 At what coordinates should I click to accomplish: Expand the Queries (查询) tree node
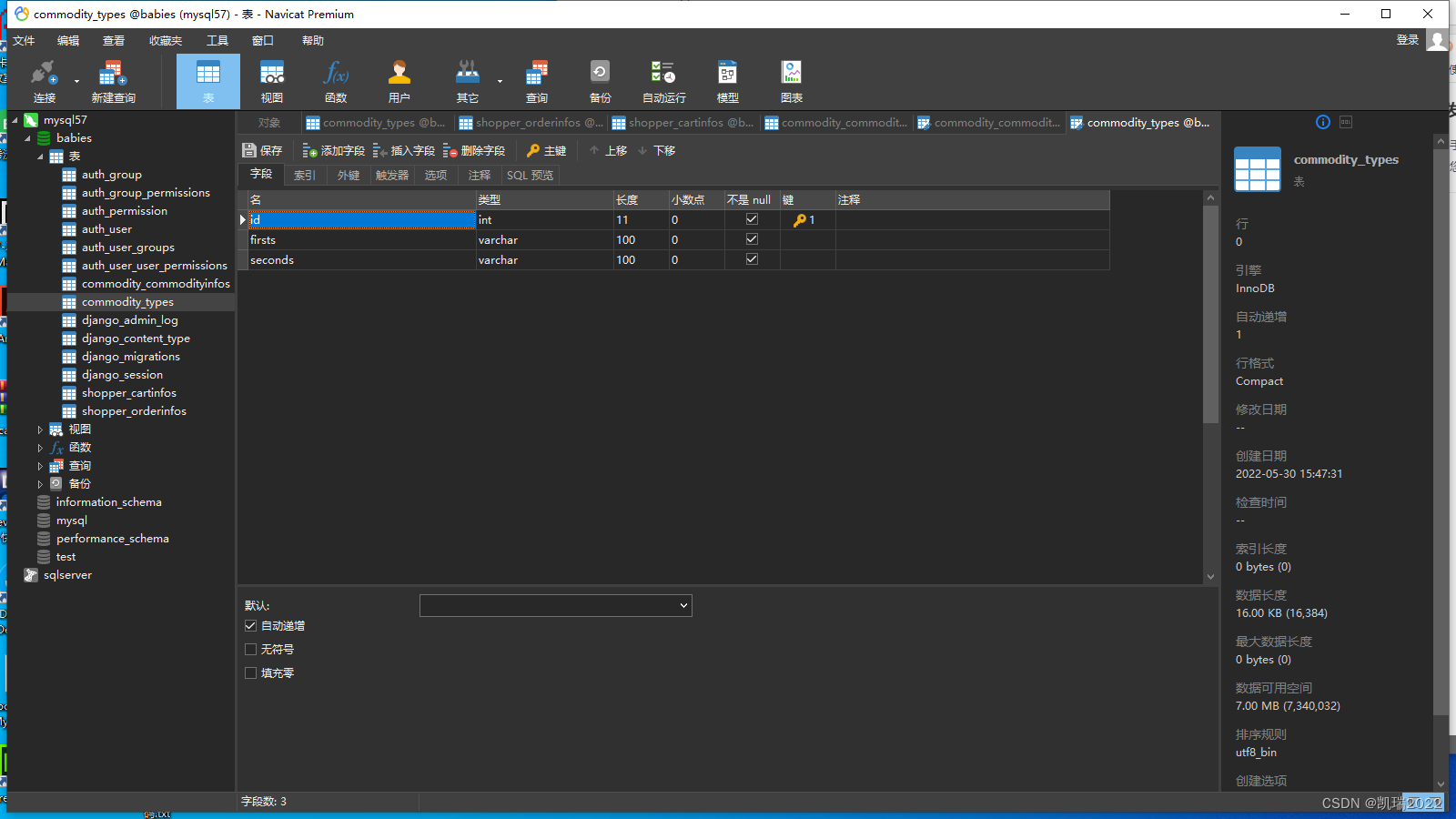tap(40, 466)
